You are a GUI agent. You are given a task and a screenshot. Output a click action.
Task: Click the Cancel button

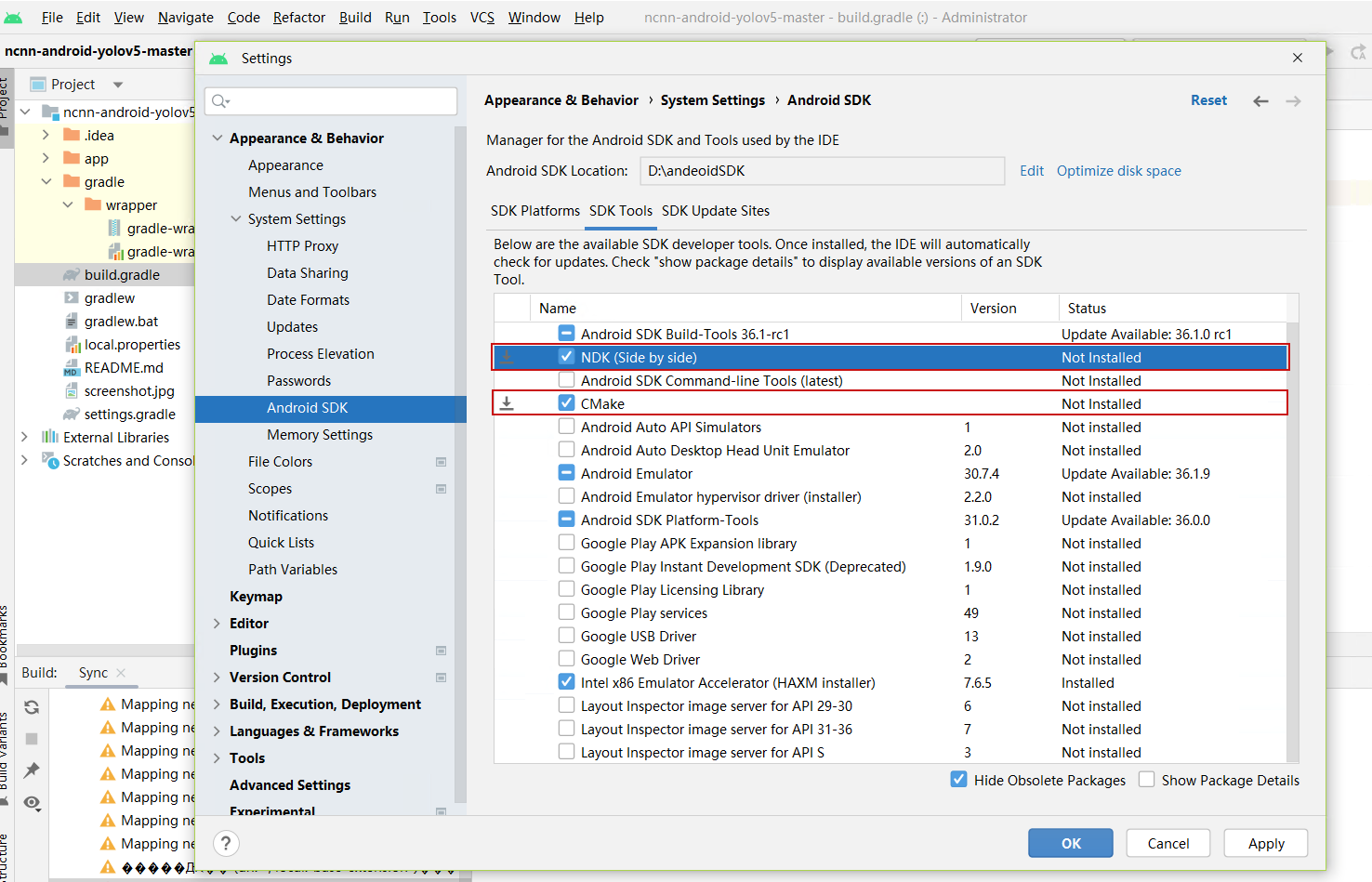pyautogui.click(x=1168, y=843)
